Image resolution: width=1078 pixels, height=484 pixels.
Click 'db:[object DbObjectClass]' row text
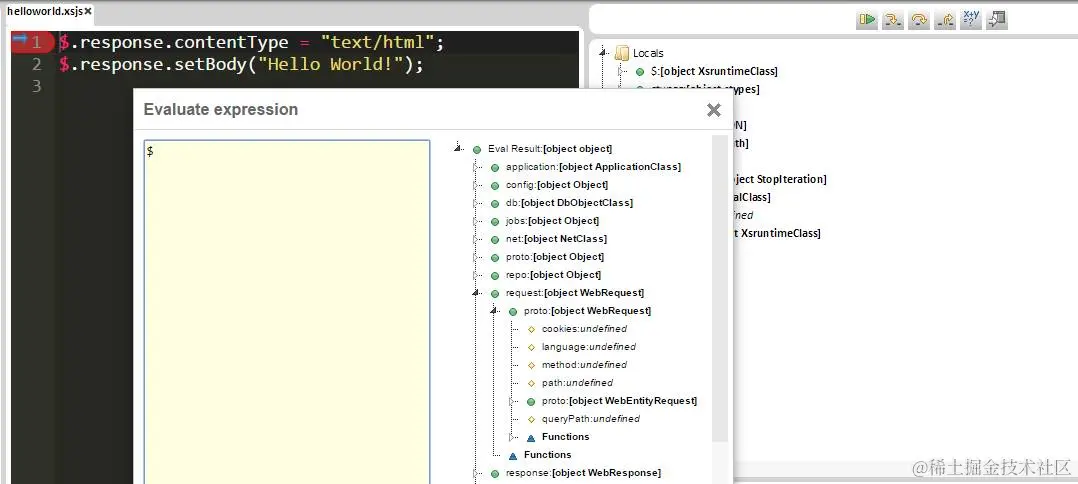coord(569,203)
